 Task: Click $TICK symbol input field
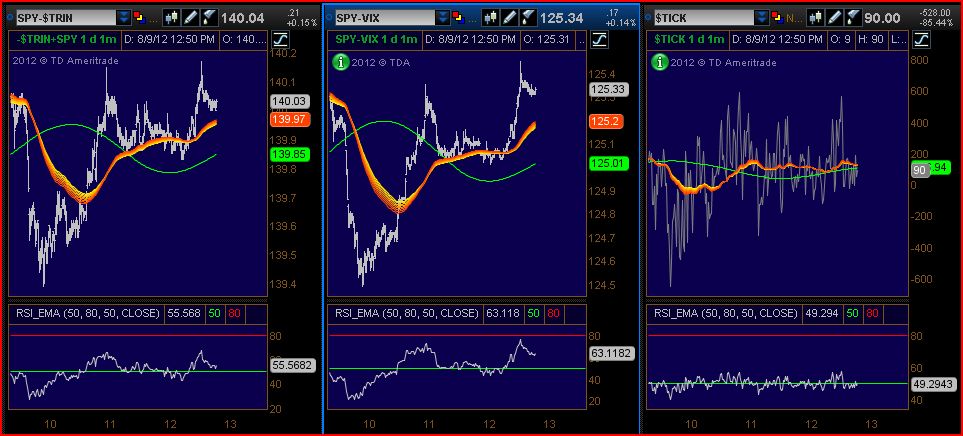[704, 18]
